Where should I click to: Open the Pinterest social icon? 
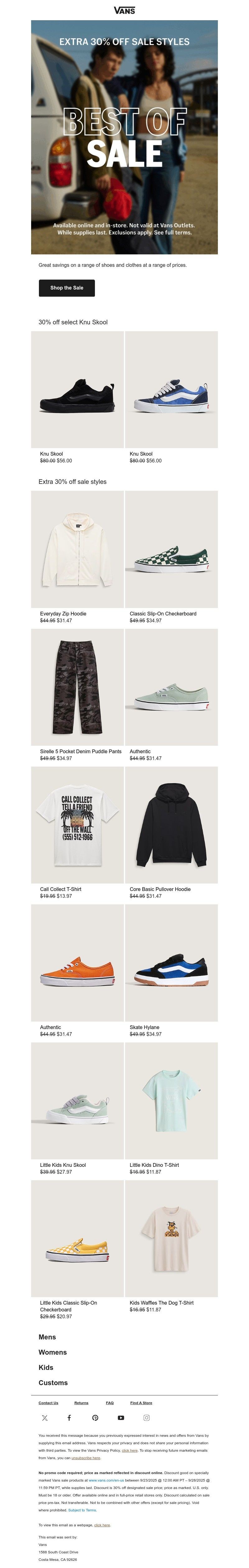(x=95, y=1418)
